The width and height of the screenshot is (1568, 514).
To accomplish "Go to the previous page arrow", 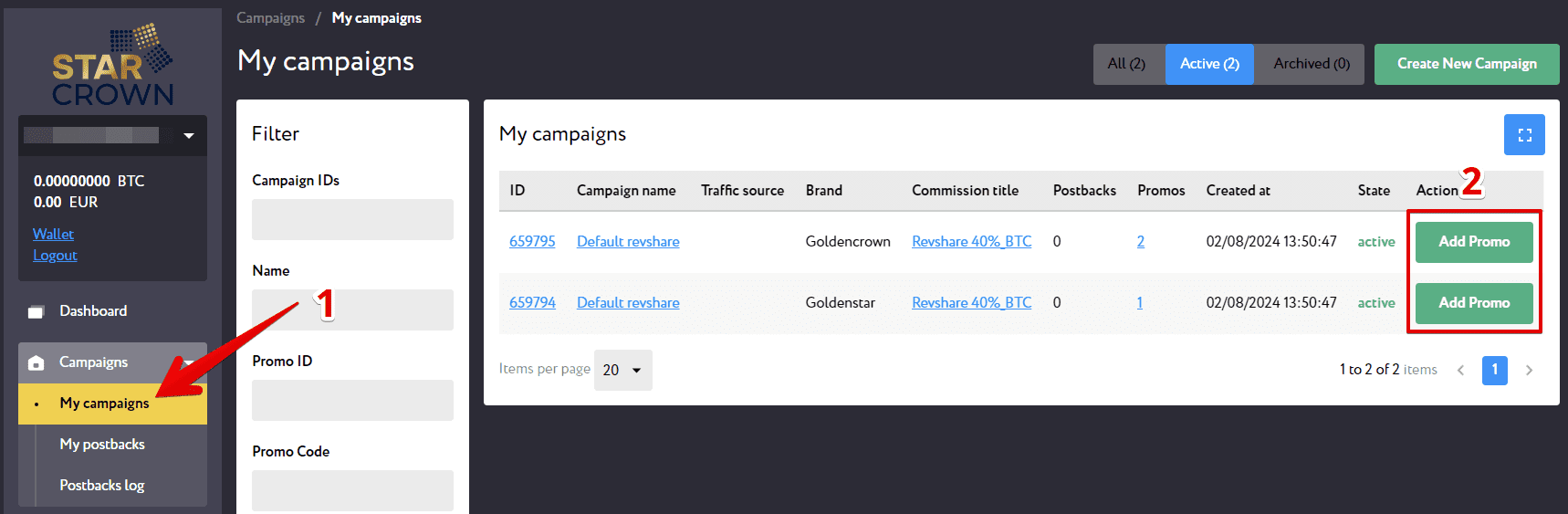I will tap(1460, 370).
